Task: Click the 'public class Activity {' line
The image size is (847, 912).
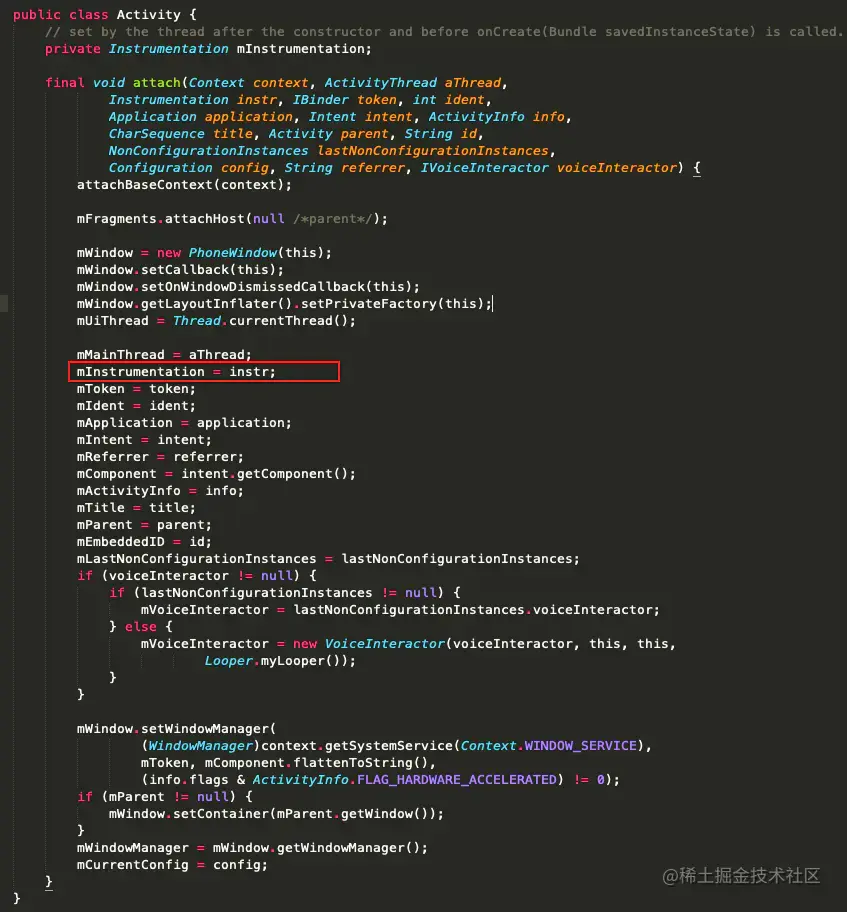Action: click(105, 15)
